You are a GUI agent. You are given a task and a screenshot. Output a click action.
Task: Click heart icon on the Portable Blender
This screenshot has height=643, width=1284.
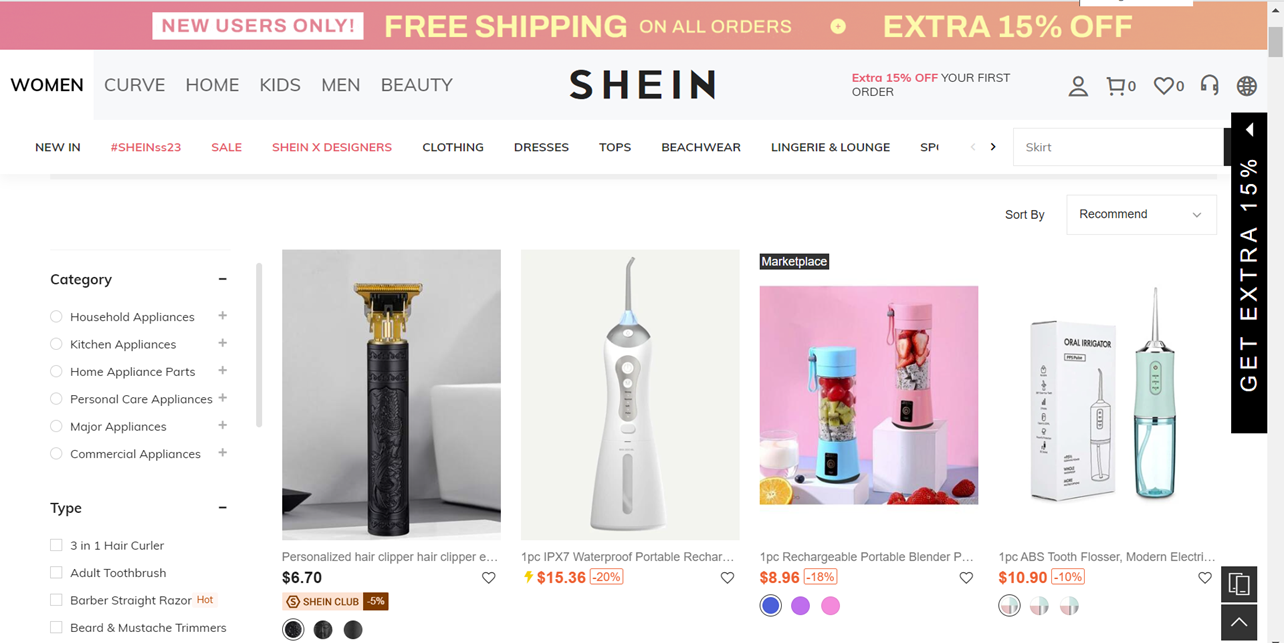[966, 578]
